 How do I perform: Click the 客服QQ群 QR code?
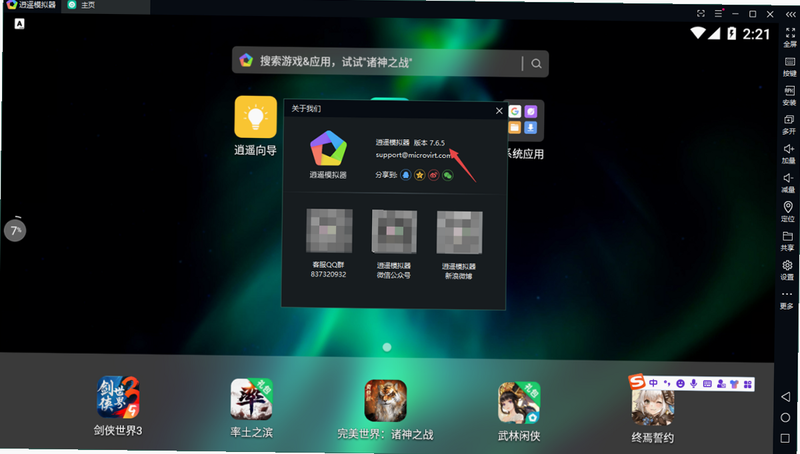click(329, 231)
